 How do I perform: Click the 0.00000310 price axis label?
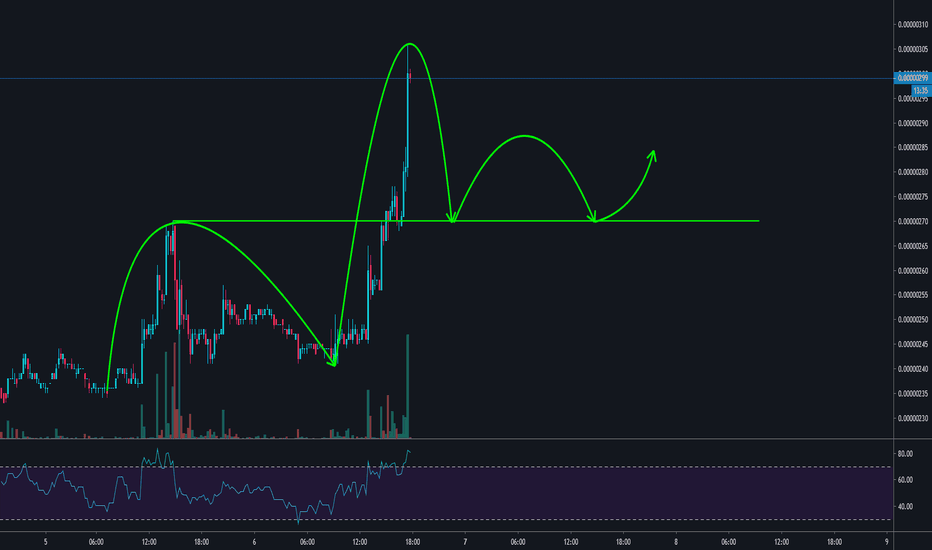click(x=912, y=24)
